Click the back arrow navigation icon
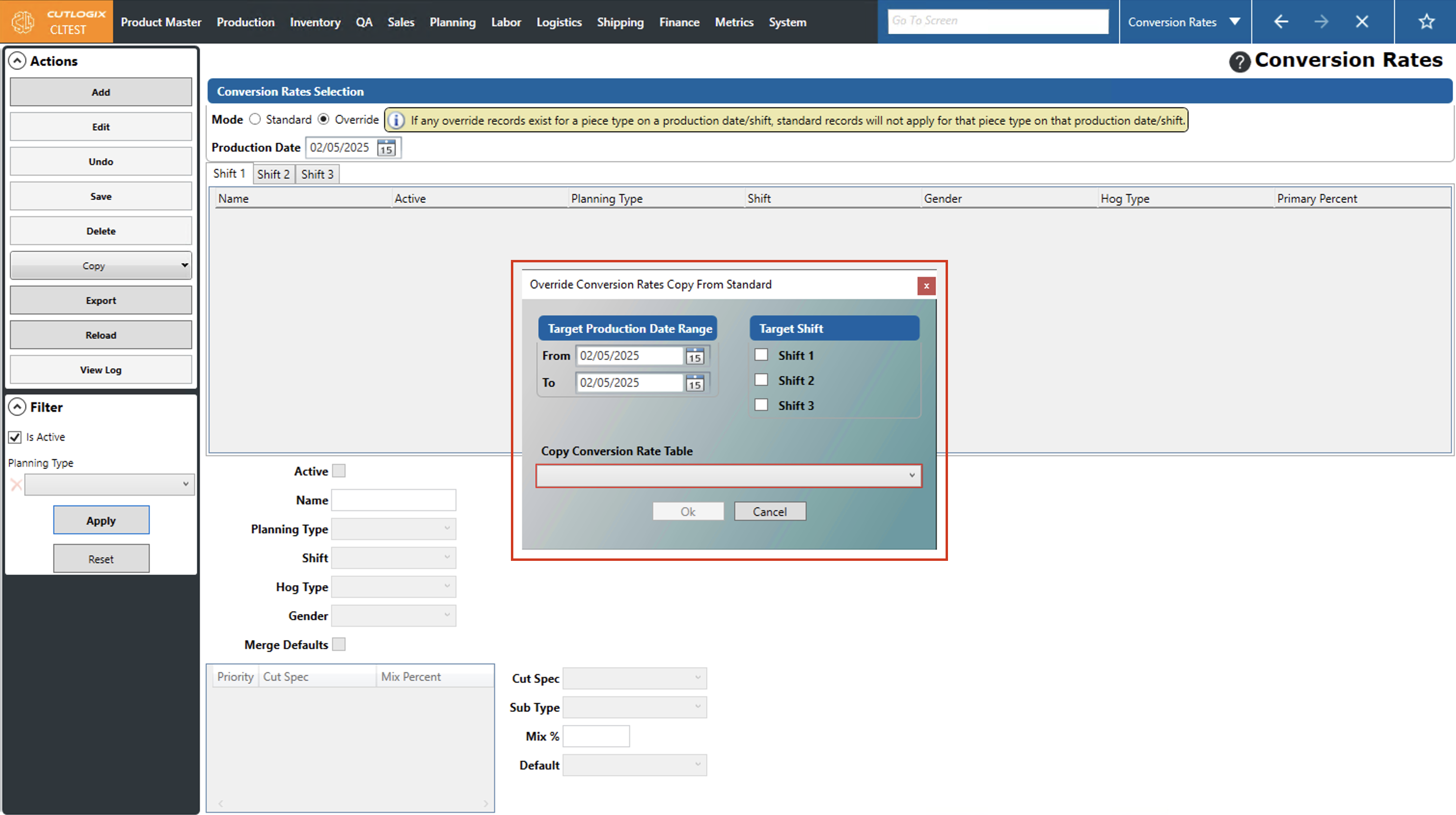This screenshot has height=815, width=1456. [x=1281, y=22]
